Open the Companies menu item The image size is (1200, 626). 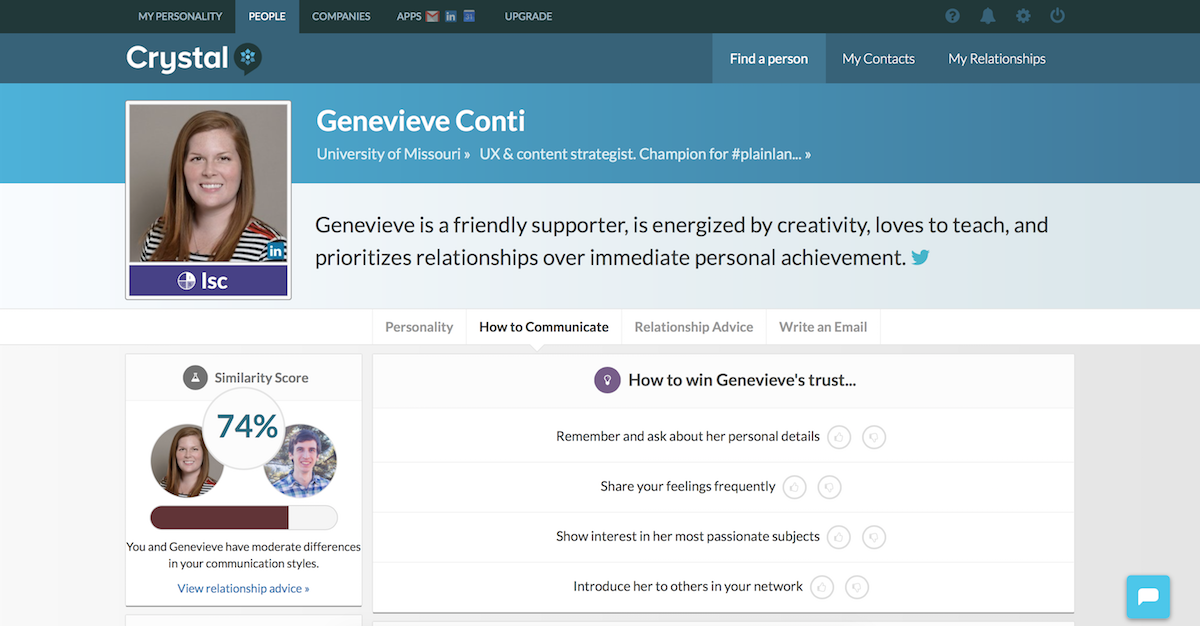pos(341,16)
